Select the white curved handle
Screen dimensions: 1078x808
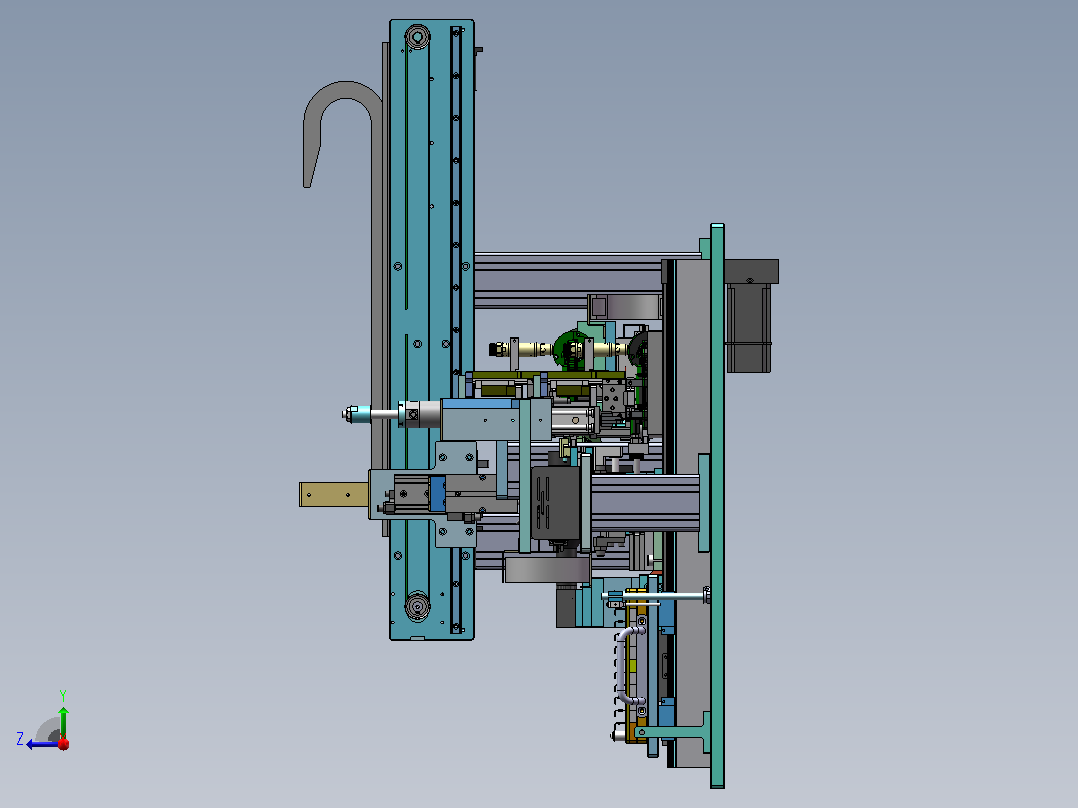(630, 665)
